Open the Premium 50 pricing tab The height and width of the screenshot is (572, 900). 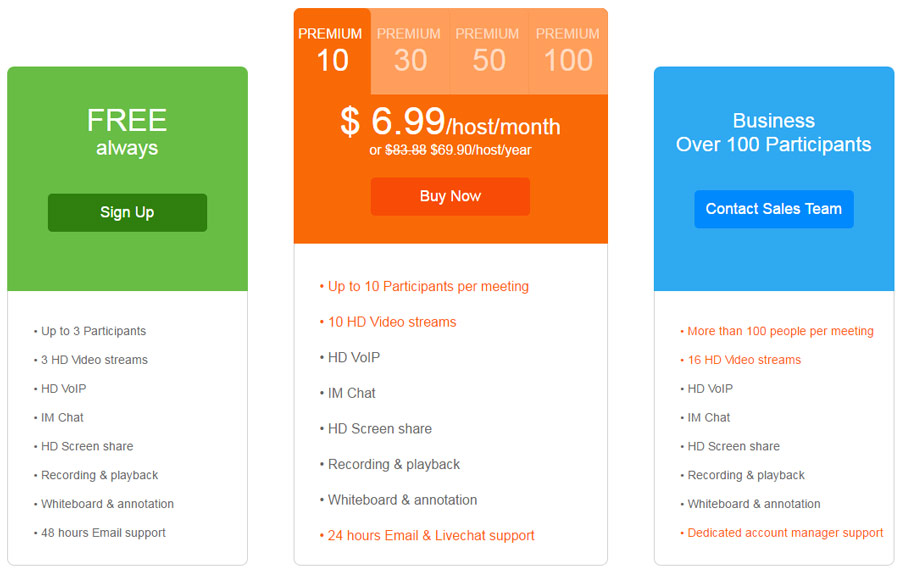(488, 51)
